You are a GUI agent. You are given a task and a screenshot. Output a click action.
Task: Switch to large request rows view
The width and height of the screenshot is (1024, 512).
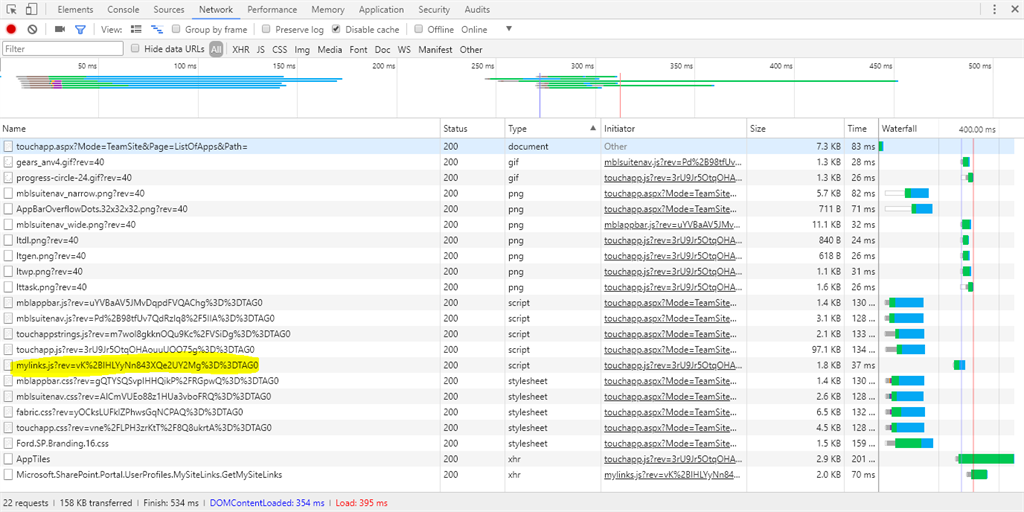pos(136,29)
